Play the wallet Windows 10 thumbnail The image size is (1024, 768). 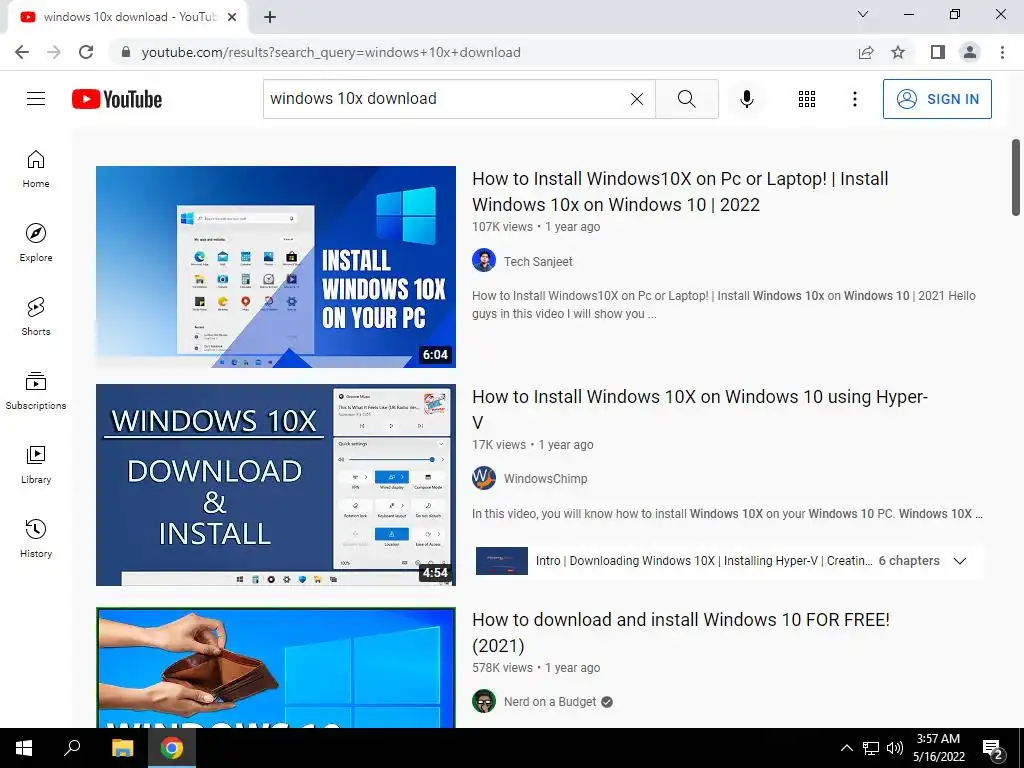(276, 667)
